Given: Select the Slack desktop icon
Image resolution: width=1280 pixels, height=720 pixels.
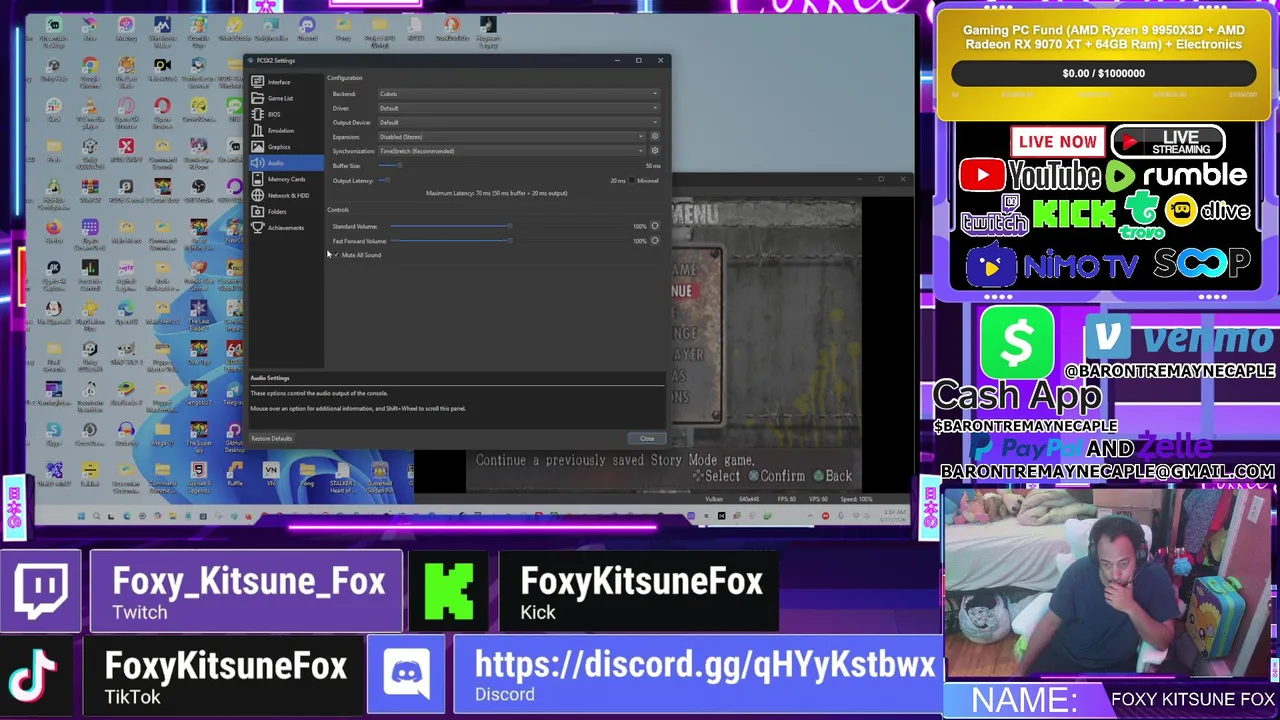Looking at the screenshot, I should 54,110.
